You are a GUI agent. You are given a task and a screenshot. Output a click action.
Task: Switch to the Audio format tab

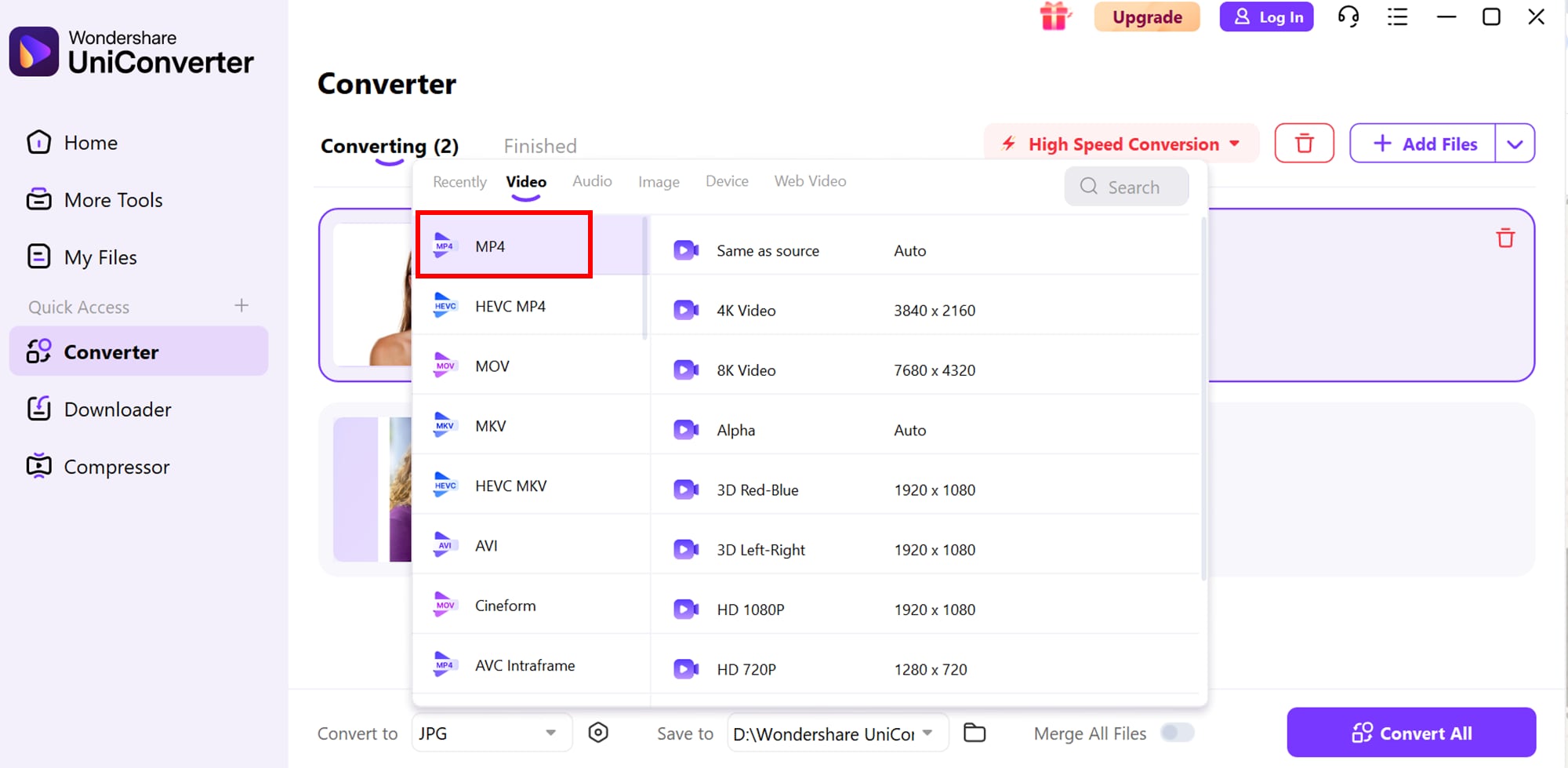point(592,181)
